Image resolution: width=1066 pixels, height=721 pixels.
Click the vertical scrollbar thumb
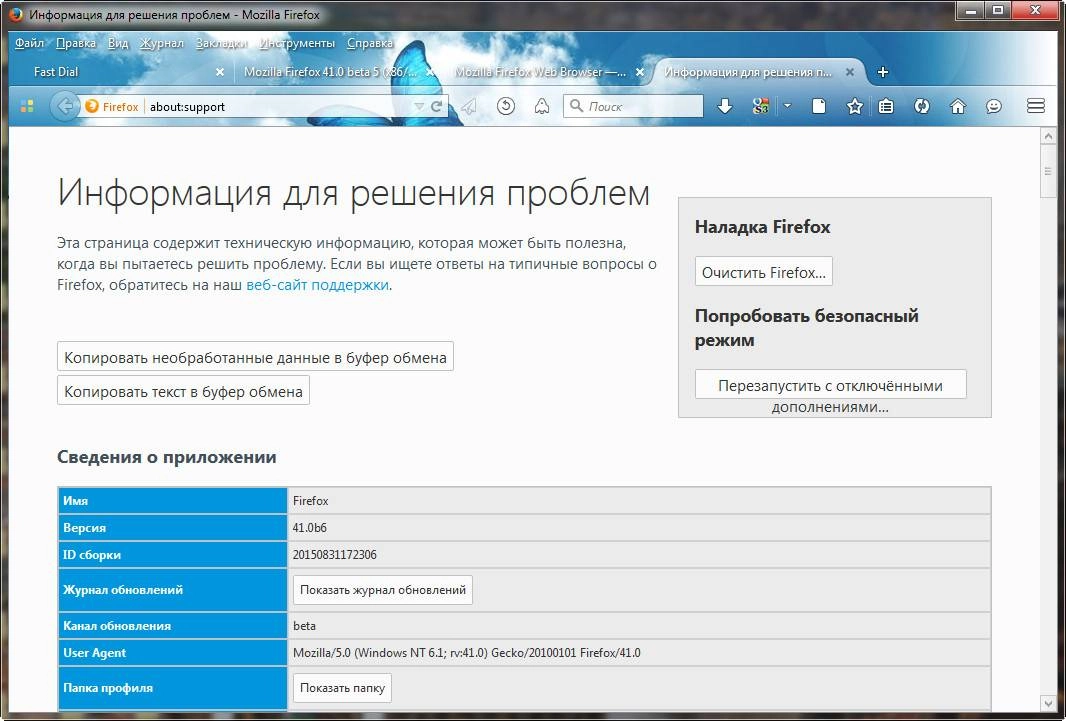click(1048, 171)
